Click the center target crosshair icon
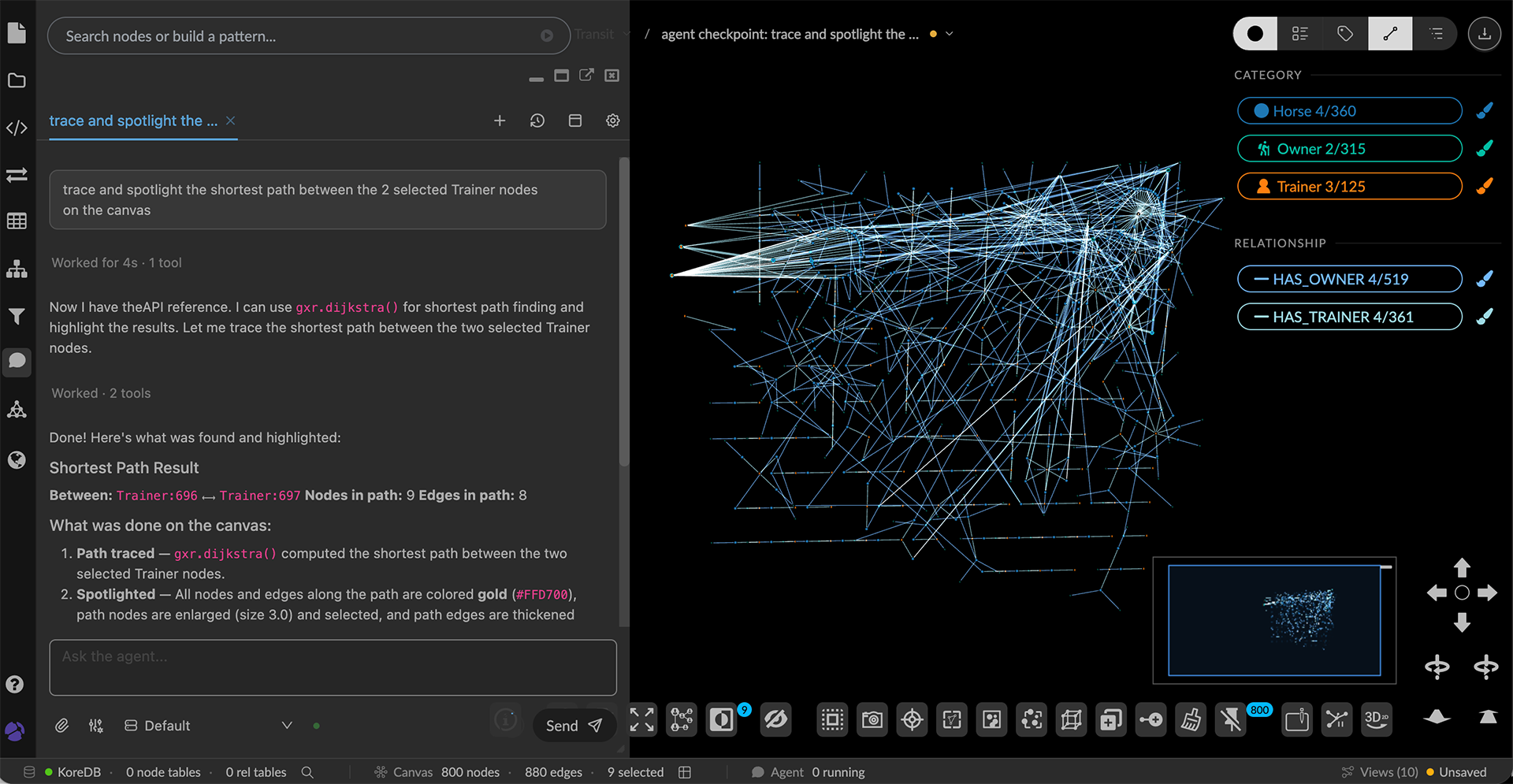The height and width of the screenshot is (784, 1513). [912, 719]
